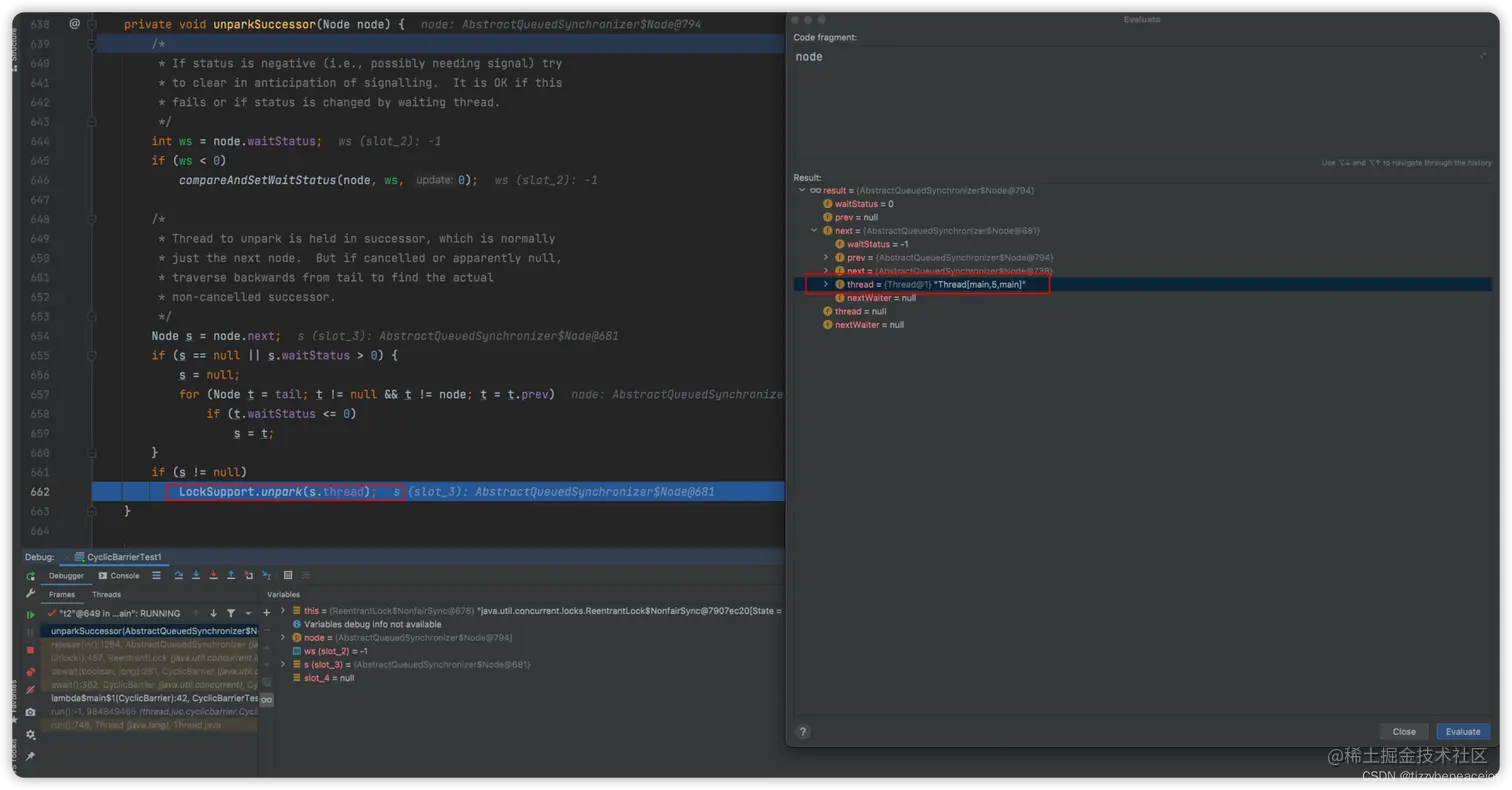Force step into red arrow icon
Screen dimensions: 1512x790
pyautogui.click(x=213, y=575)
